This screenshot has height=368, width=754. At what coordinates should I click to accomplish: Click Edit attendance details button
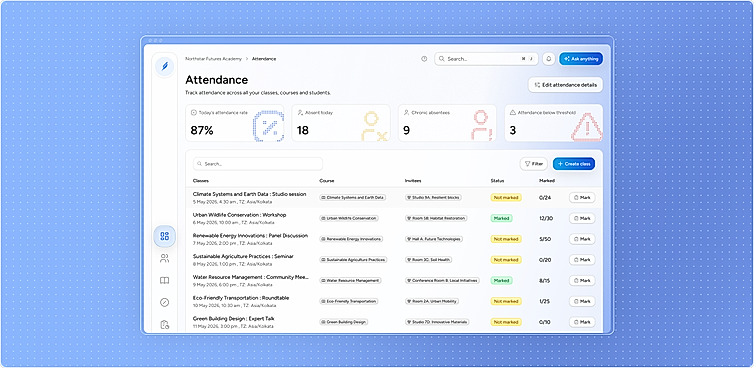coord(566,85)
